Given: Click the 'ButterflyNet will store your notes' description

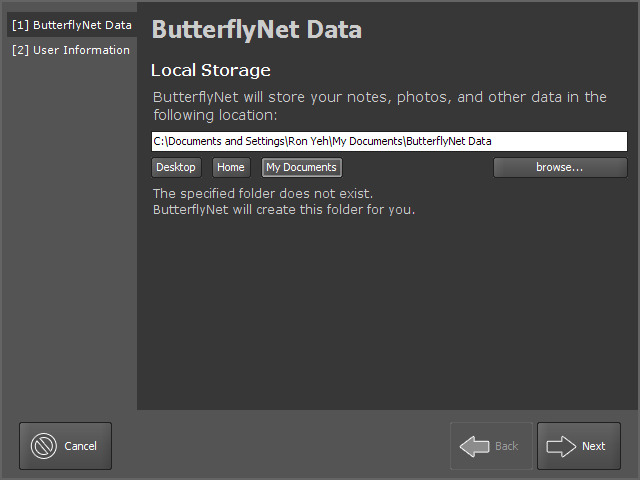Looking at the screenshot, I should point(380,106).
